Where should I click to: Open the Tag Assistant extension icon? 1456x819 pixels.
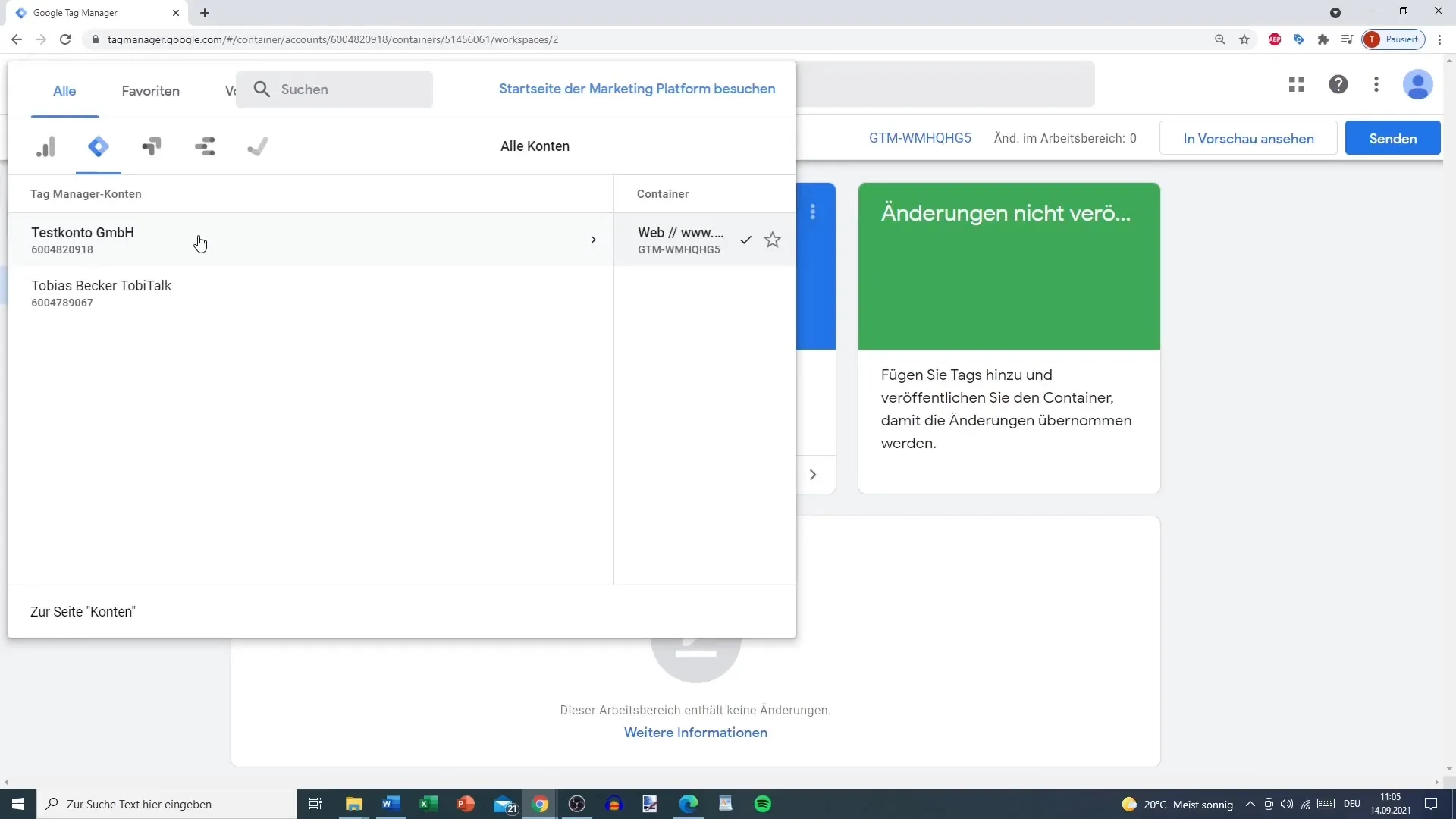pos(1299,39)
